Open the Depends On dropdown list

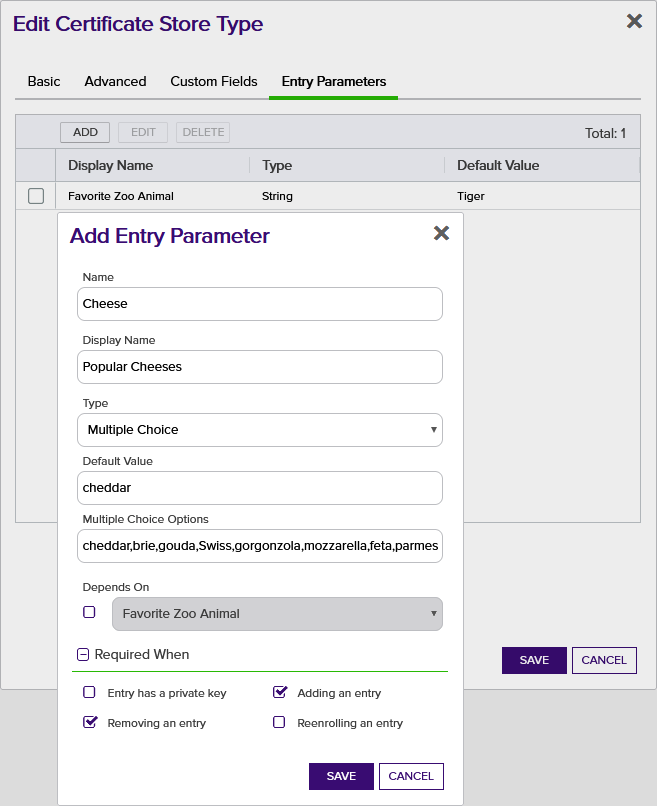pyautogui.click(x=277, y=614)
